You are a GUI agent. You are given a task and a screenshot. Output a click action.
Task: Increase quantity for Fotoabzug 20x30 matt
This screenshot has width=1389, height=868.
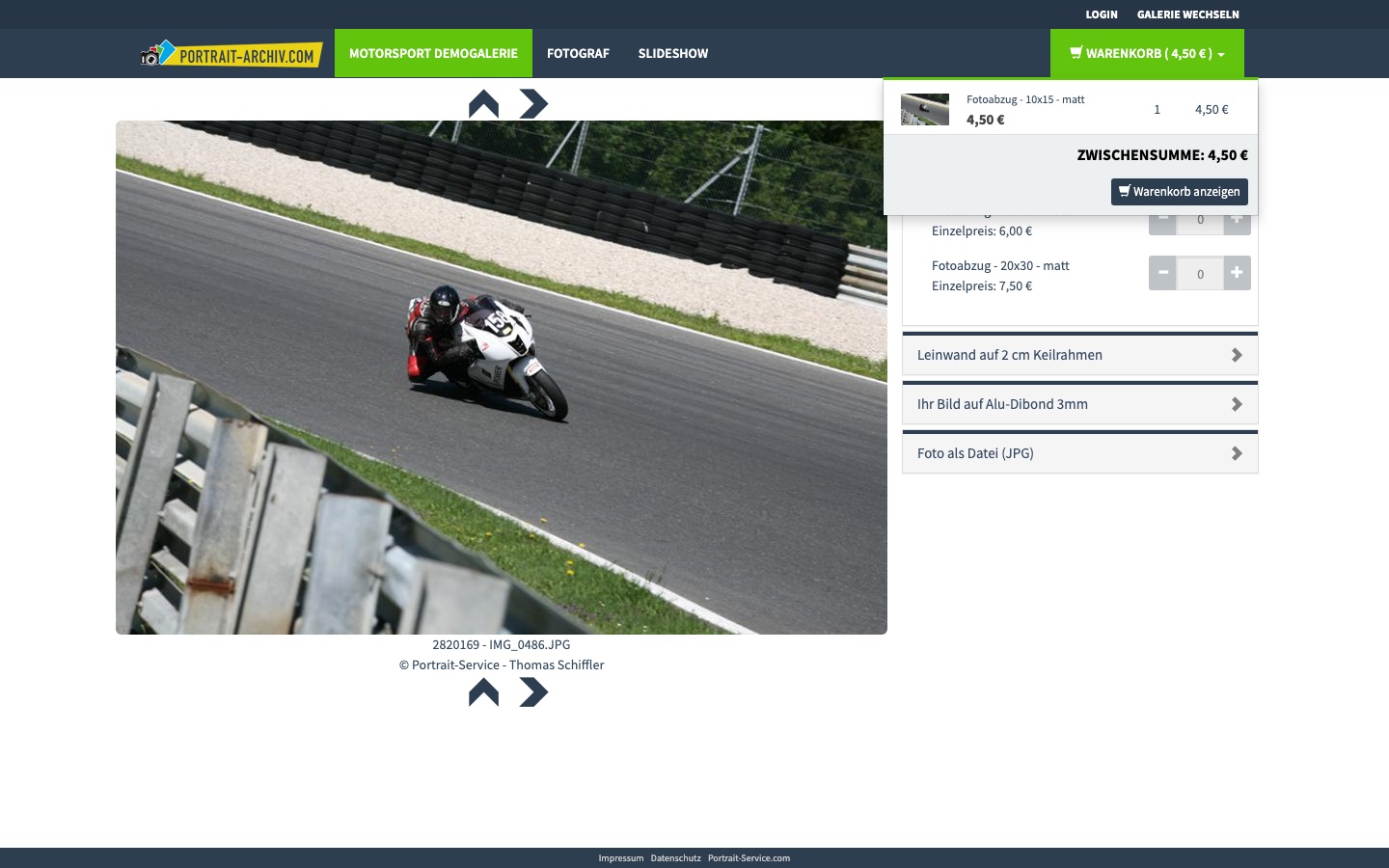pyautogui.click(x=1237, y=273)
